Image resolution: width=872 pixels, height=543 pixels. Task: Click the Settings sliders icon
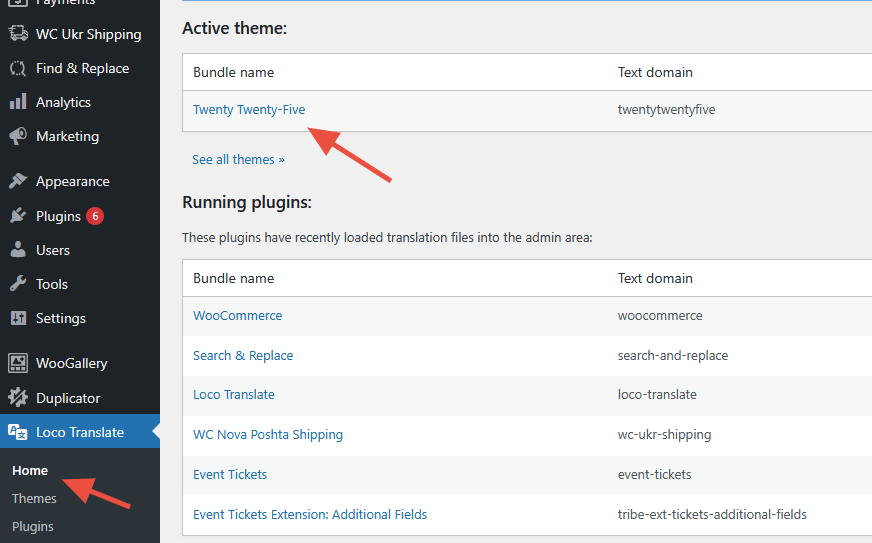pyautogui.click(x=18, y=318)
